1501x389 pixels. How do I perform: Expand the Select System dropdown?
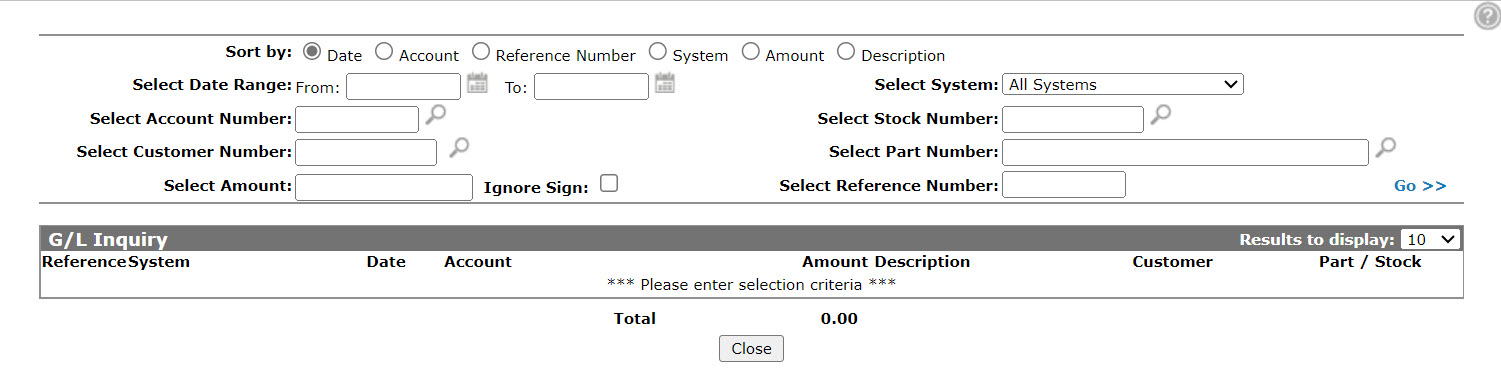1123,85
